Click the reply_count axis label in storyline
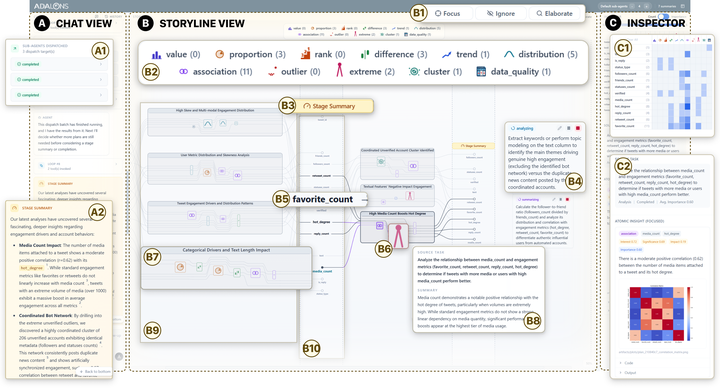720x388 pixels. tap(321, 234)
